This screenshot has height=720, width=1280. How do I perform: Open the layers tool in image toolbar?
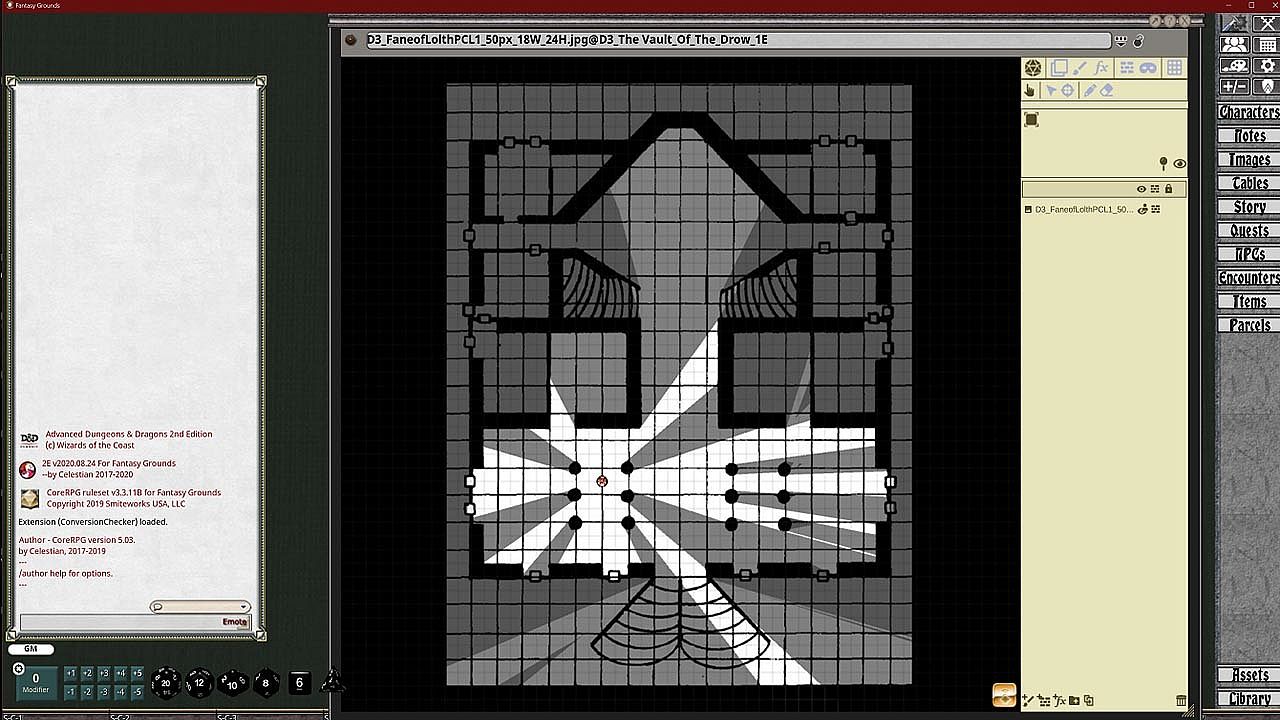point(1058,68)
